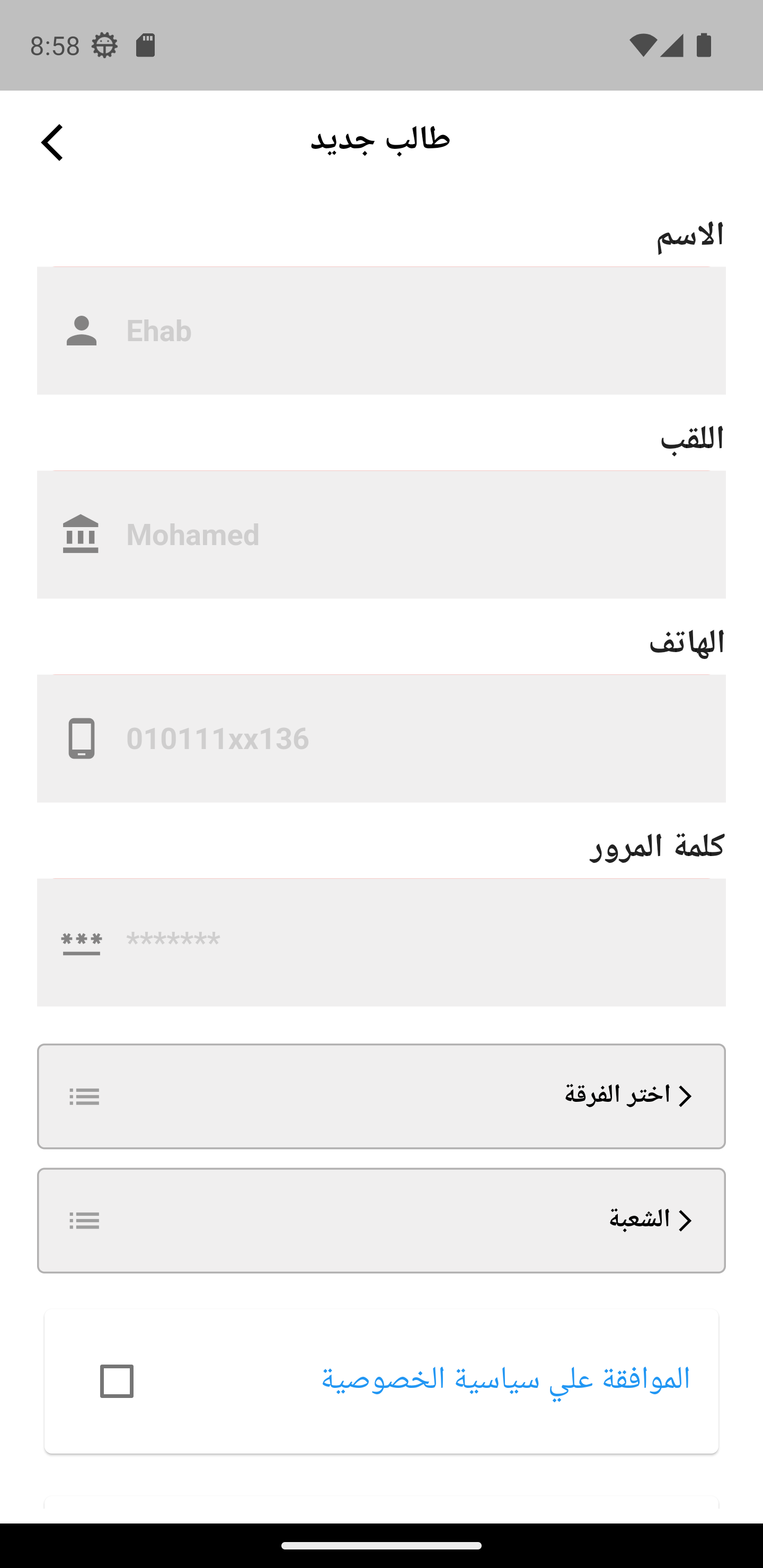Expand chevron next to اختر الفرقة

coord(686,1096)
